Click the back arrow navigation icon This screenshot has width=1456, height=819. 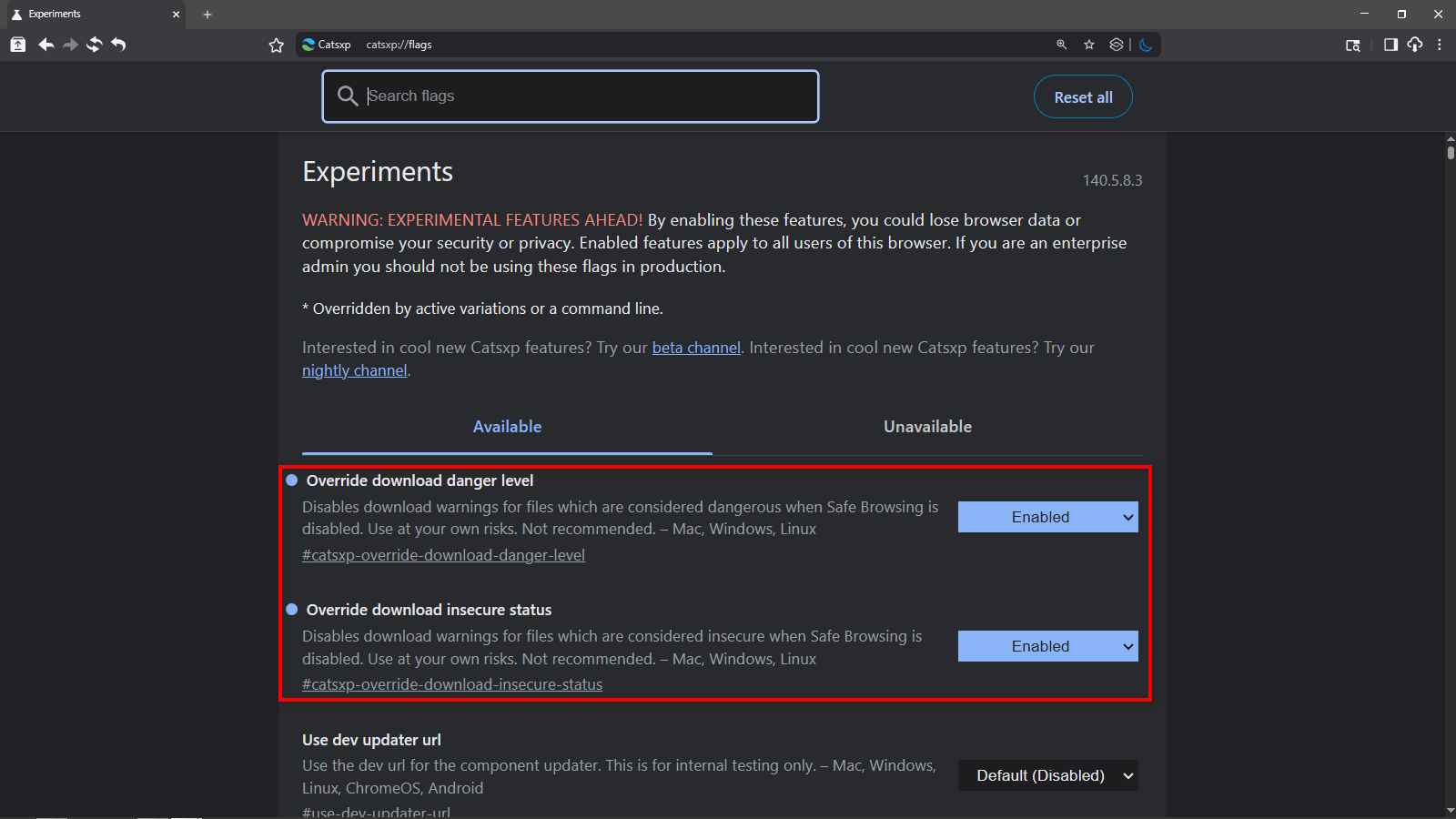pos(45,45)
